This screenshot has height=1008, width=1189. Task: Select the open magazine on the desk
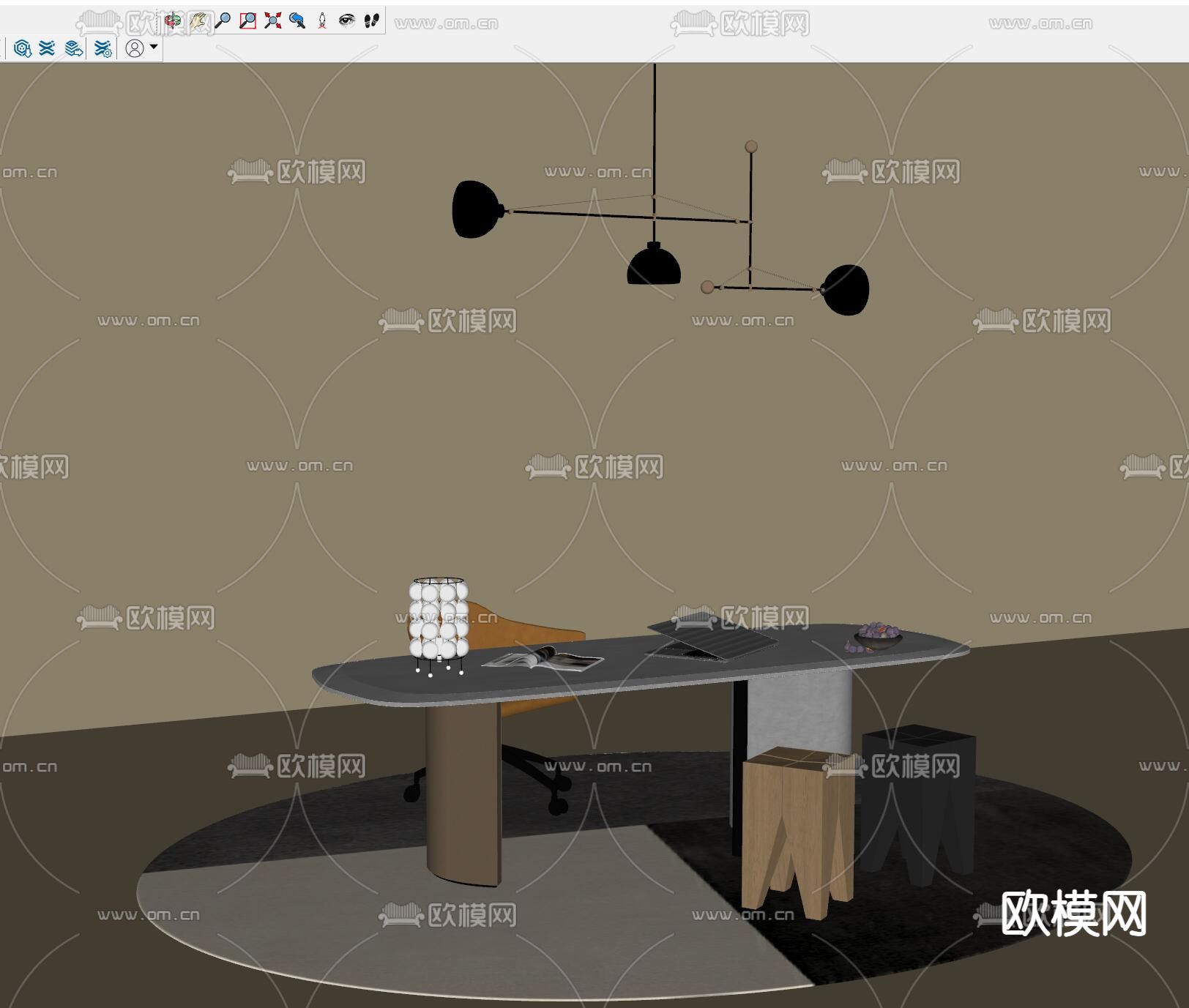point(543,659)
